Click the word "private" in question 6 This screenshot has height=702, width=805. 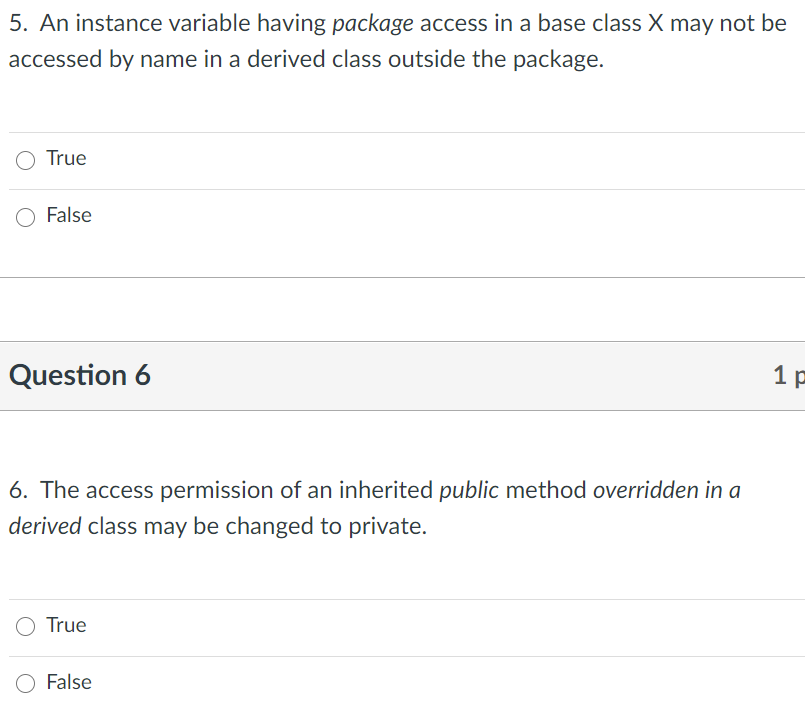click(x=385, y=526)
